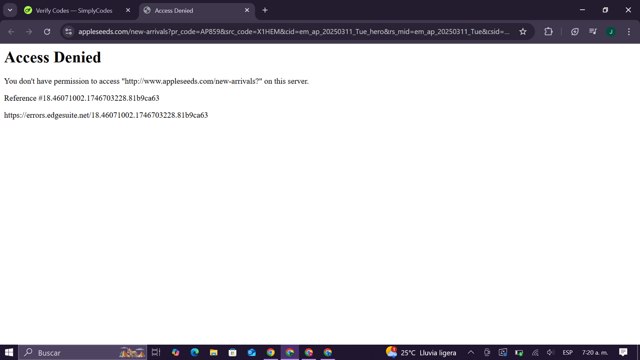Open the Chrome three-dot menu

629,31
